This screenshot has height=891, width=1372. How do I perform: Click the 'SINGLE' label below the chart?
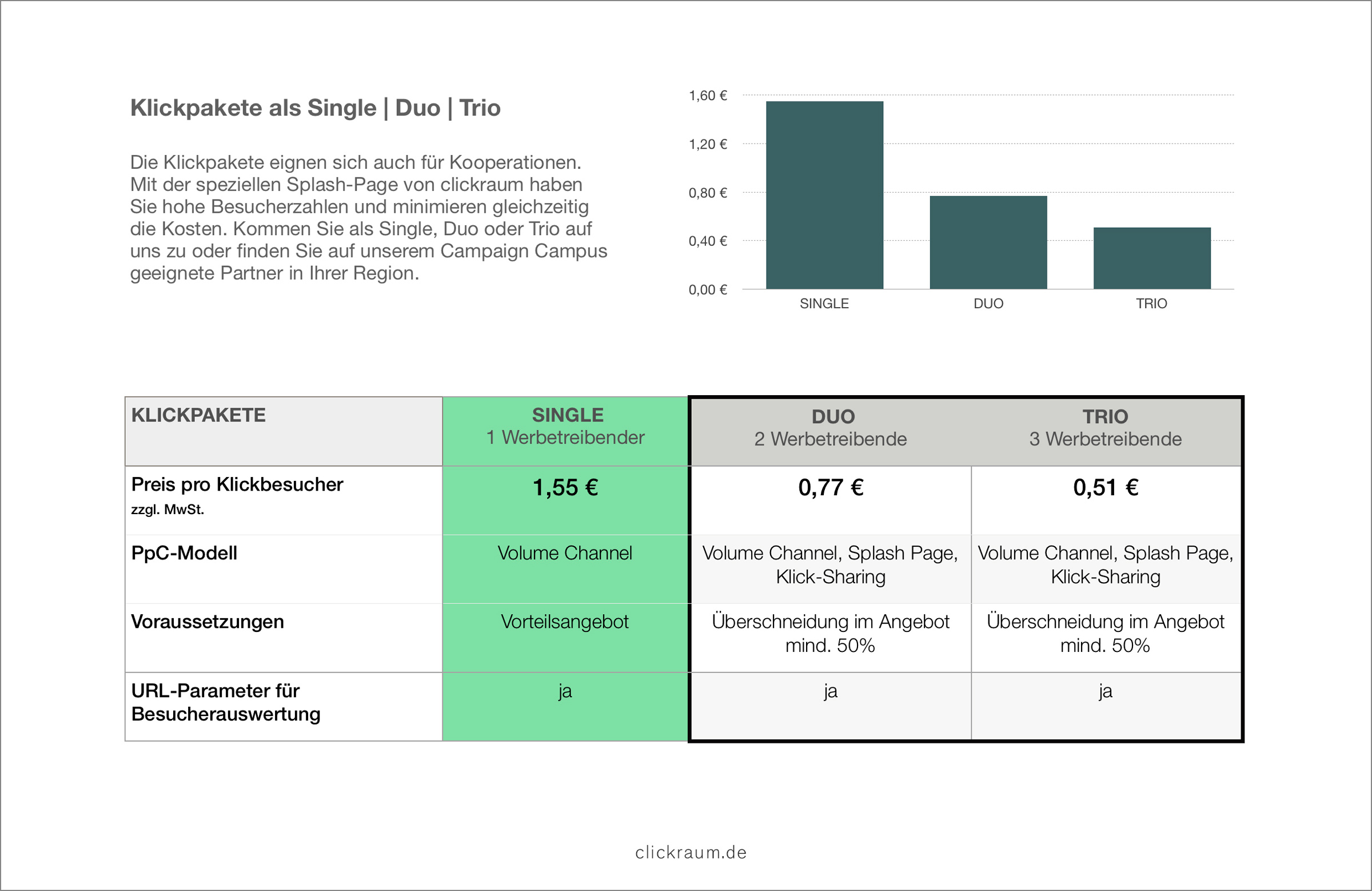tap(824, 303)
